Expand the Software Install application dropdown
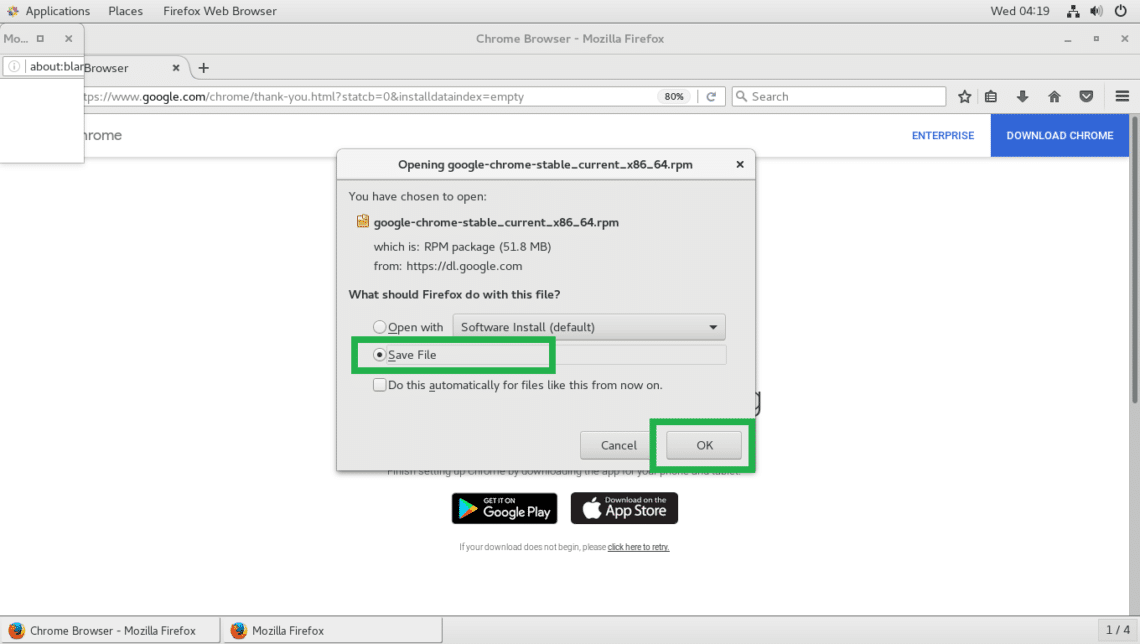Image resolution: width=1140 pixels, height=644 pixels. click(589, 327)
